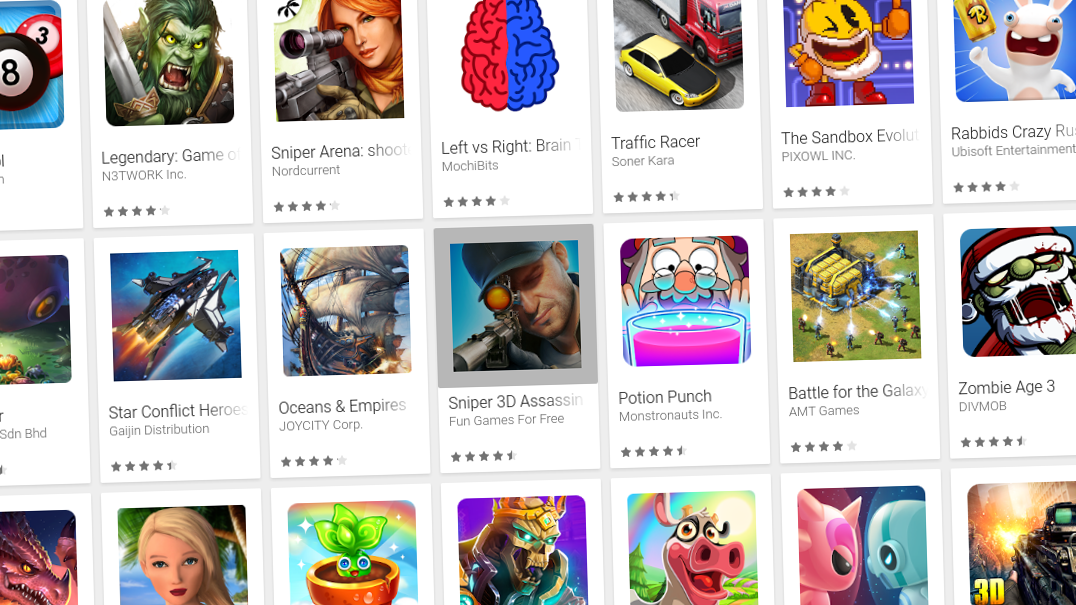The height and width of the screenshot is (605, 1076).
Task: Open the Zombie Age 3 Santa icon
Action: point(1018,292)
